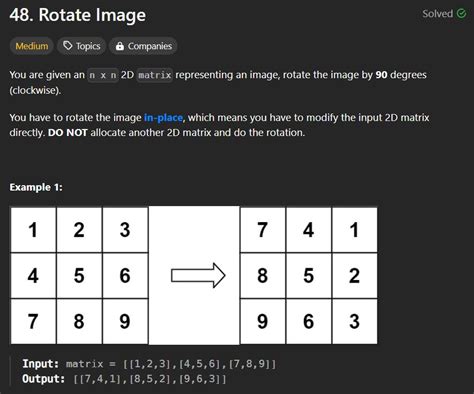474x394 pixels.
Task: Click cell 1 in the left grid
Action: [33, 230]
